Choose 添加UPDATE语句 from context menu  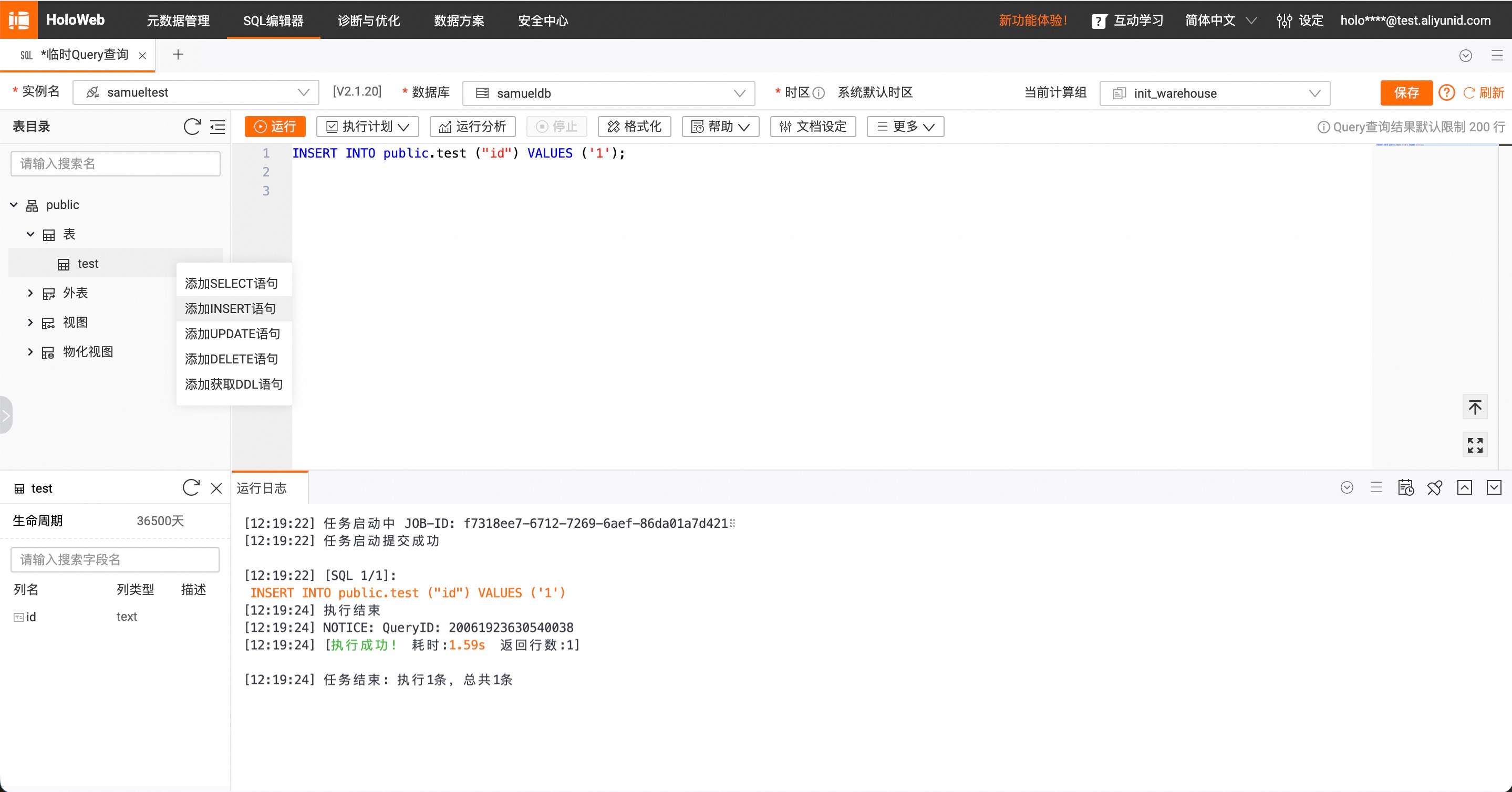[234, 334]
